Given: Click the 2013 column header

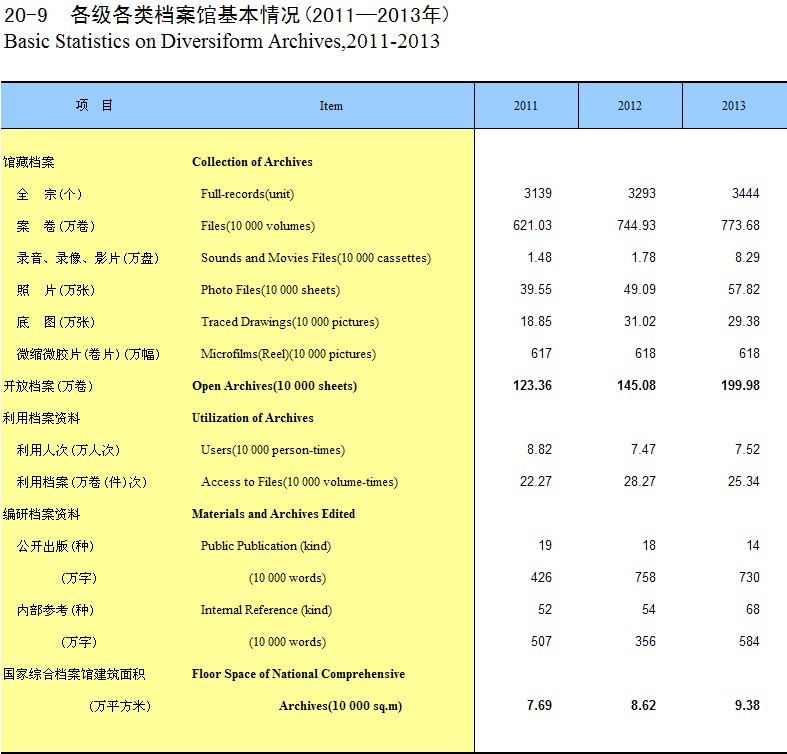Looking at the screenshot, I should (733, 106).
